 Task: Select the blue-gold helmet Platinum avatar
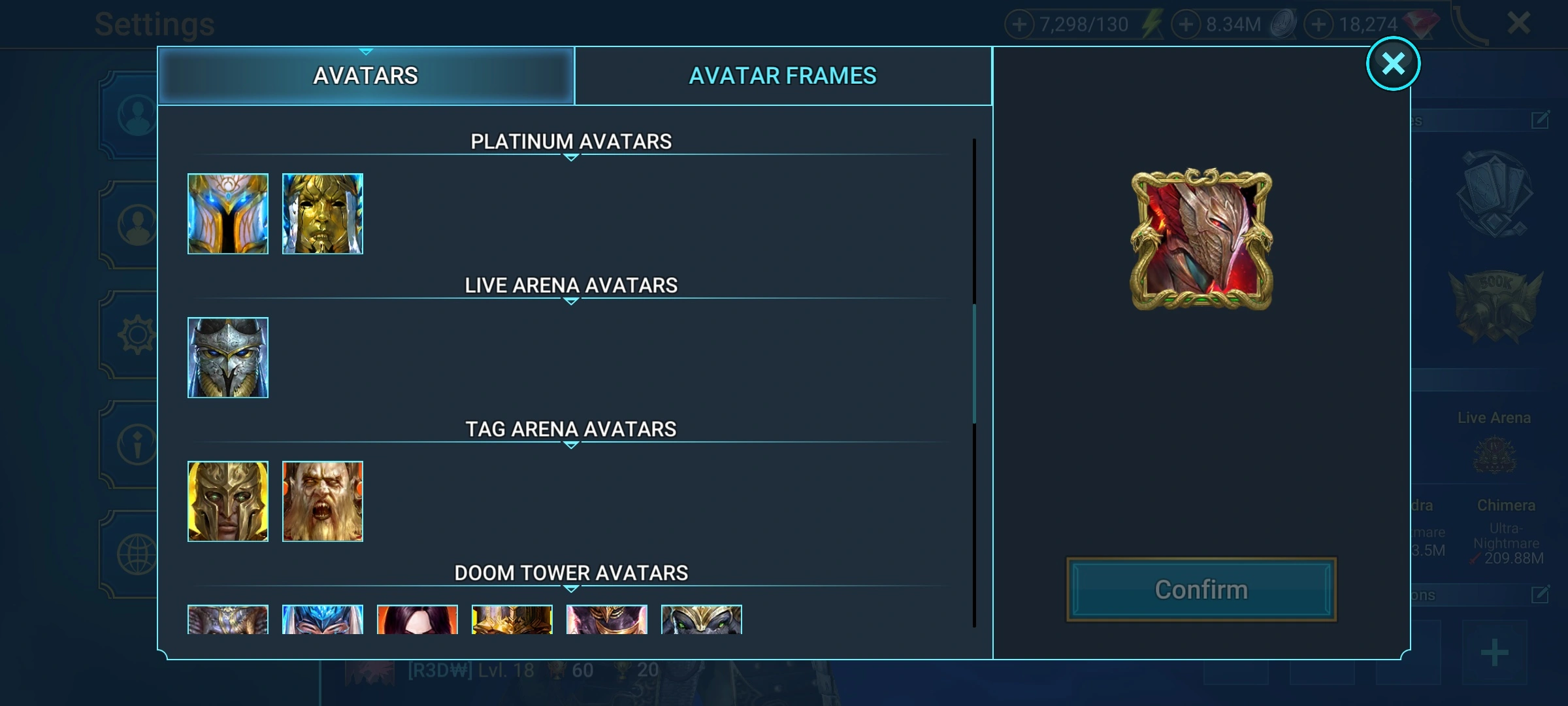coord(228,214)
